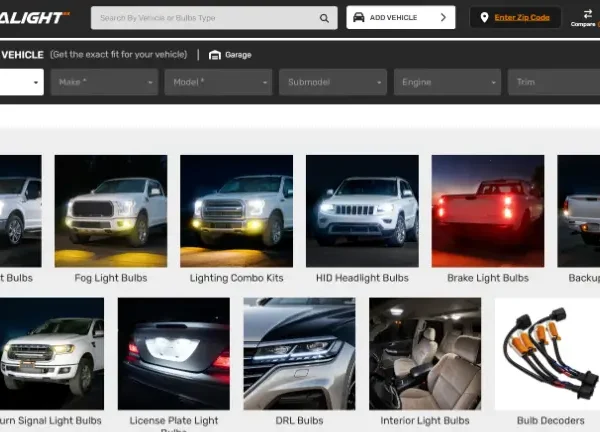Click the Garage icon
This screenshot has height=432, width=600.
215,55
